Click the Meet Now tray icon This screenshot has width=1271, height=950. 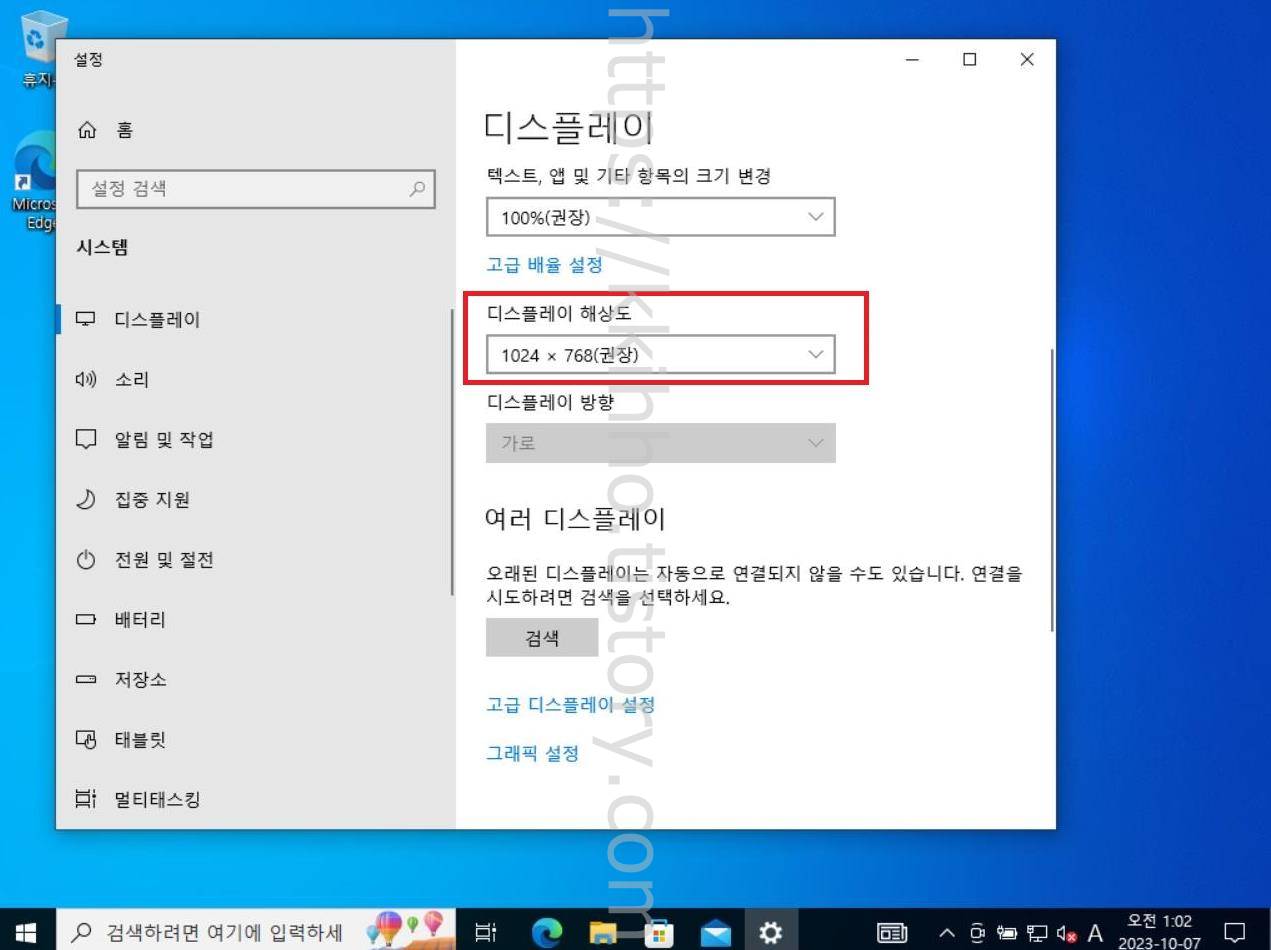pos(977,934)
